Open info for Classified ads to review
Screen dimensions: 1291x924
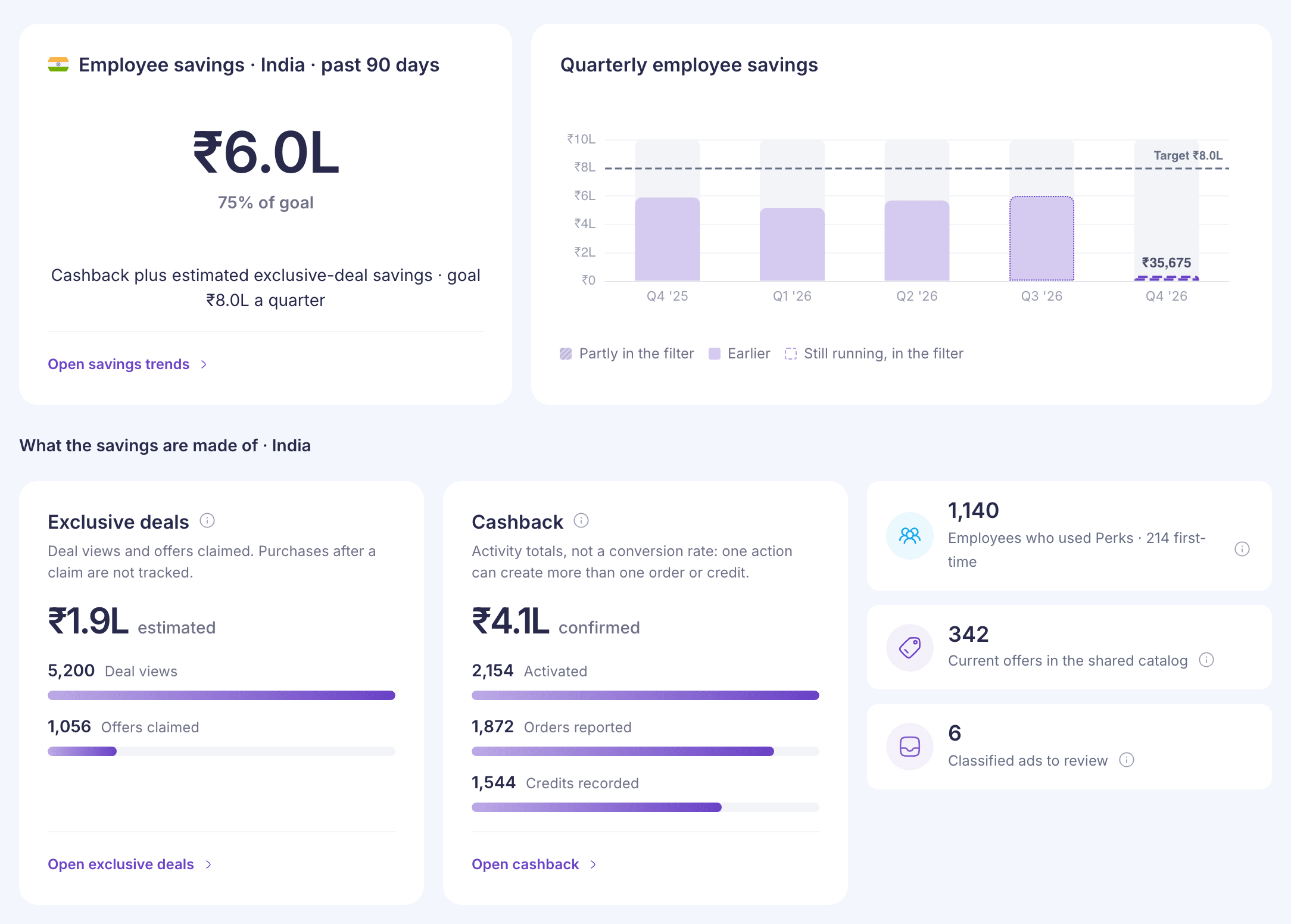[x=1127, y=760]
